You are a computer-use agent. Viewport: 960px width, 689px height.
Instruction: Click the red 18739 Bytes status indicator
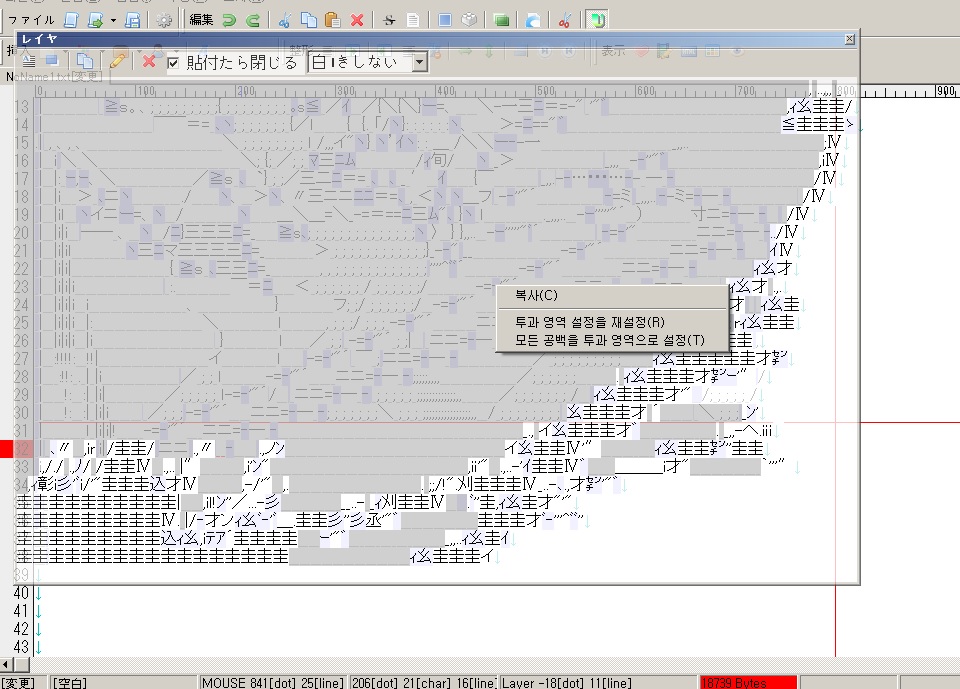[748, 683]
